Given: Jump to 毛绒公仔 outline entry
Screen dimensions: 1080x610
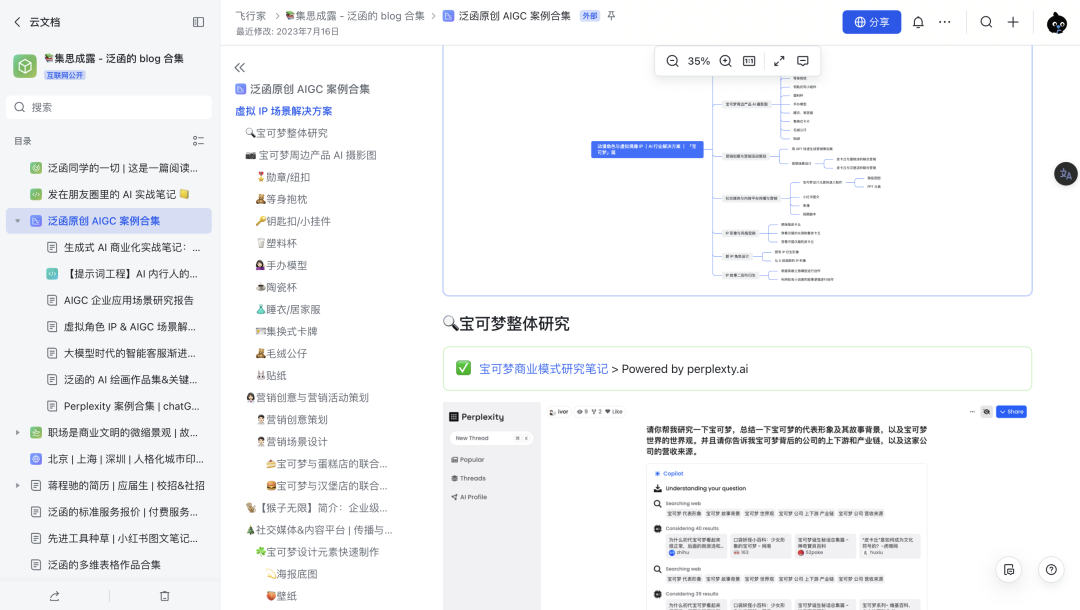Looking at the screenshot, I should 281,353.
